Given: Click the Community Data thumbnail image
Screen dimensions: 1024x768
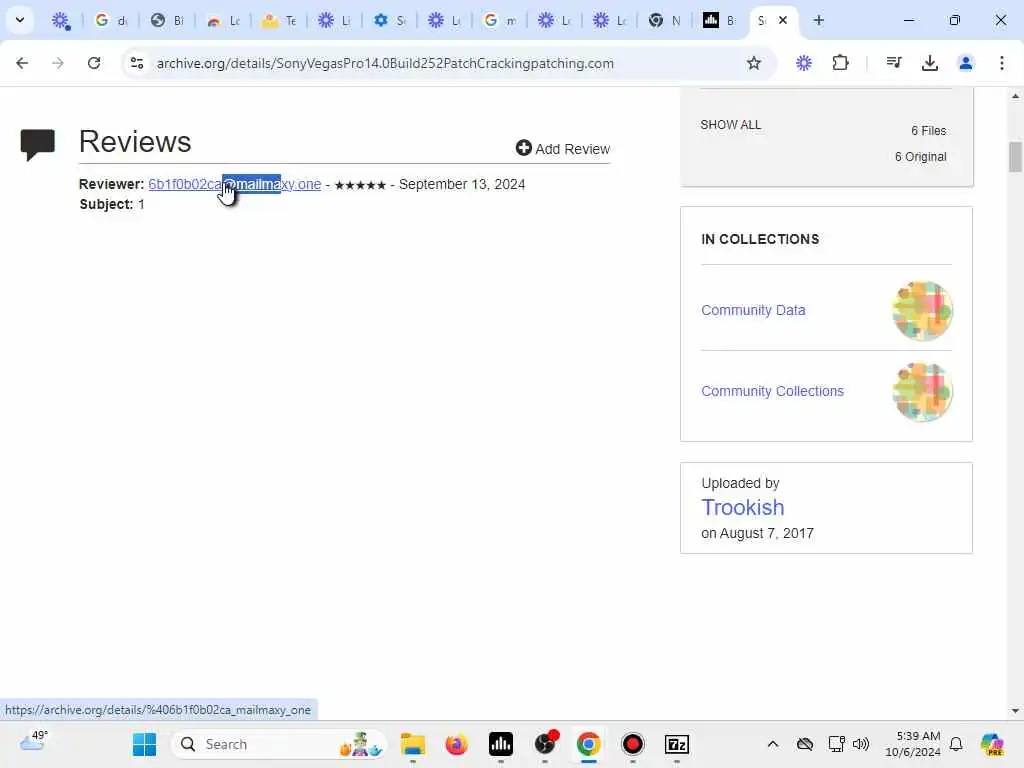Looking at the screenshot, I should click(922, 311).
